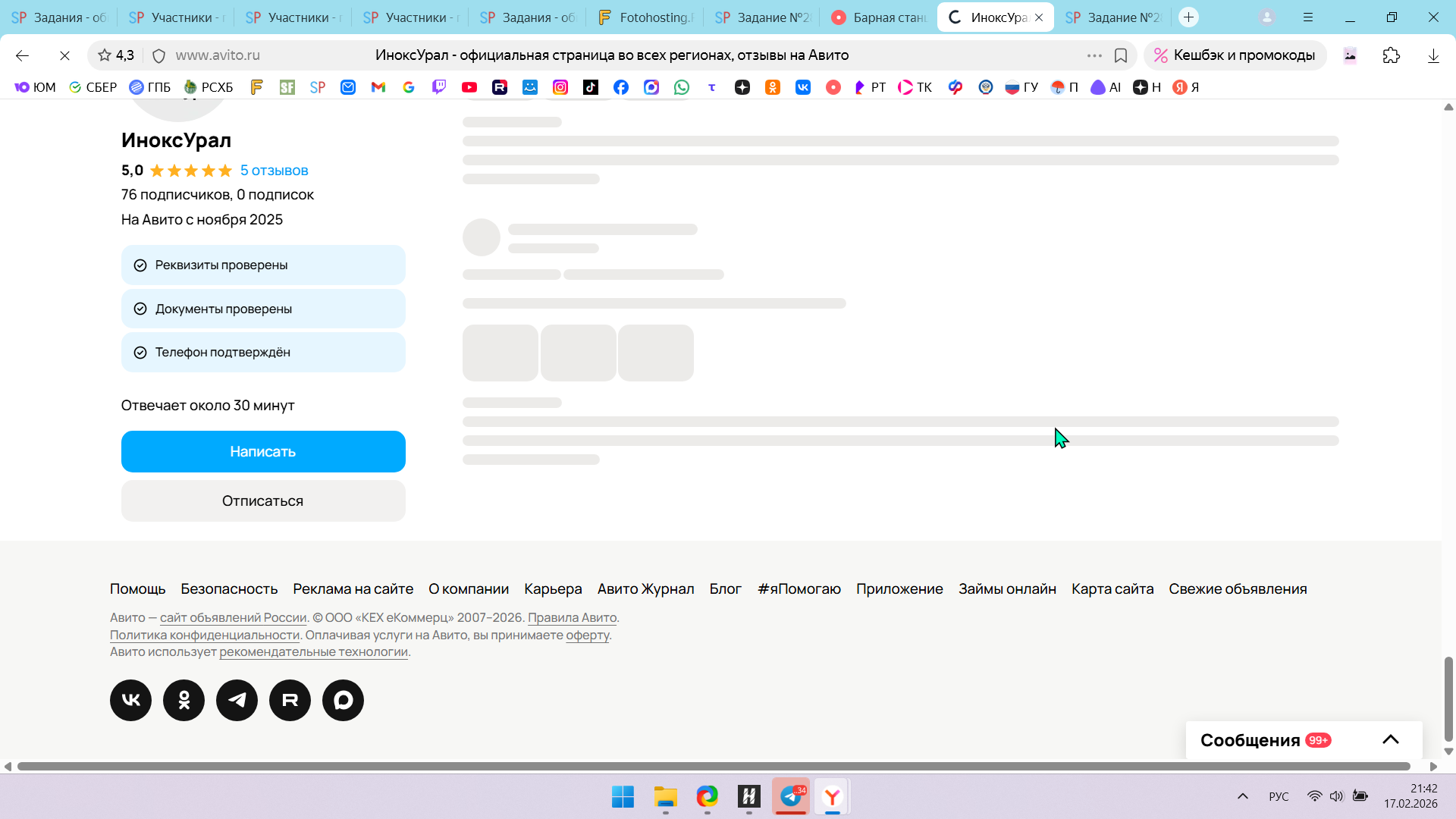Open the 5 отзывов reviews link
The height and width of the screenshot is (819, 1456).
click(274, 171)
